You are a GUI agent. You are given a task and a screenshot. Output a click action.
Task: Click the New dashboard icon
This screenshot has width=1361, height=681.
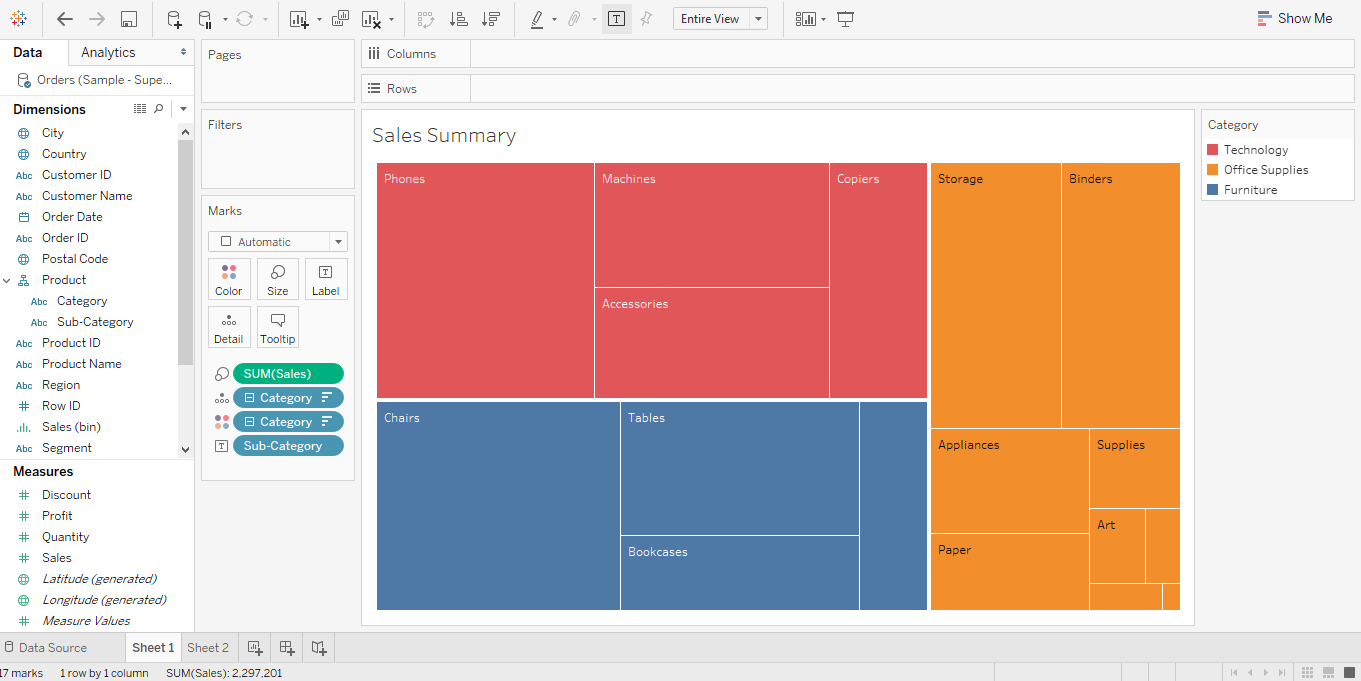[286, 648]
